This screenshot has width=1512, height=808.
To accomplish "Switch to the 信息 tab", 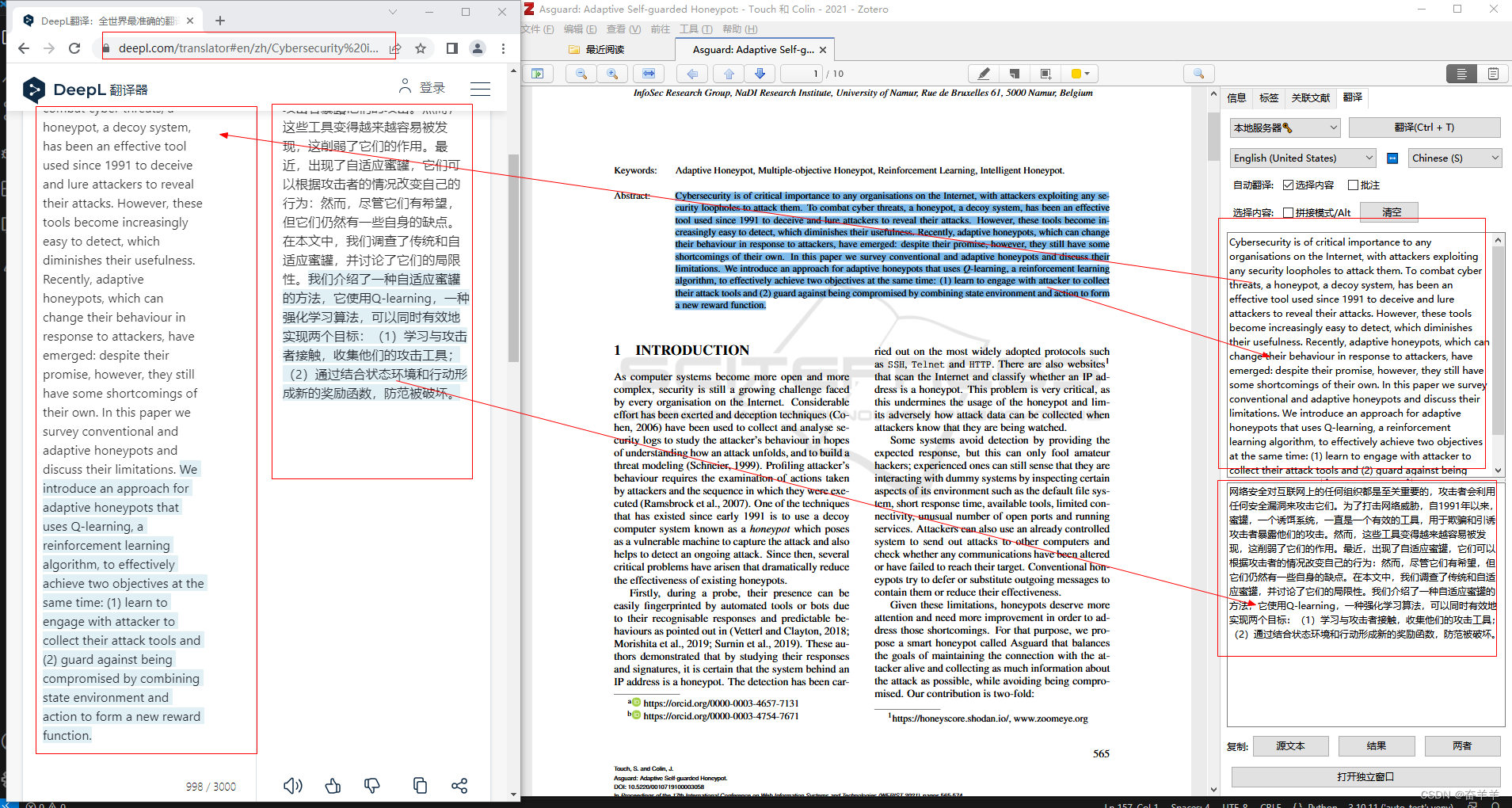I will (x=1236, y=97).
